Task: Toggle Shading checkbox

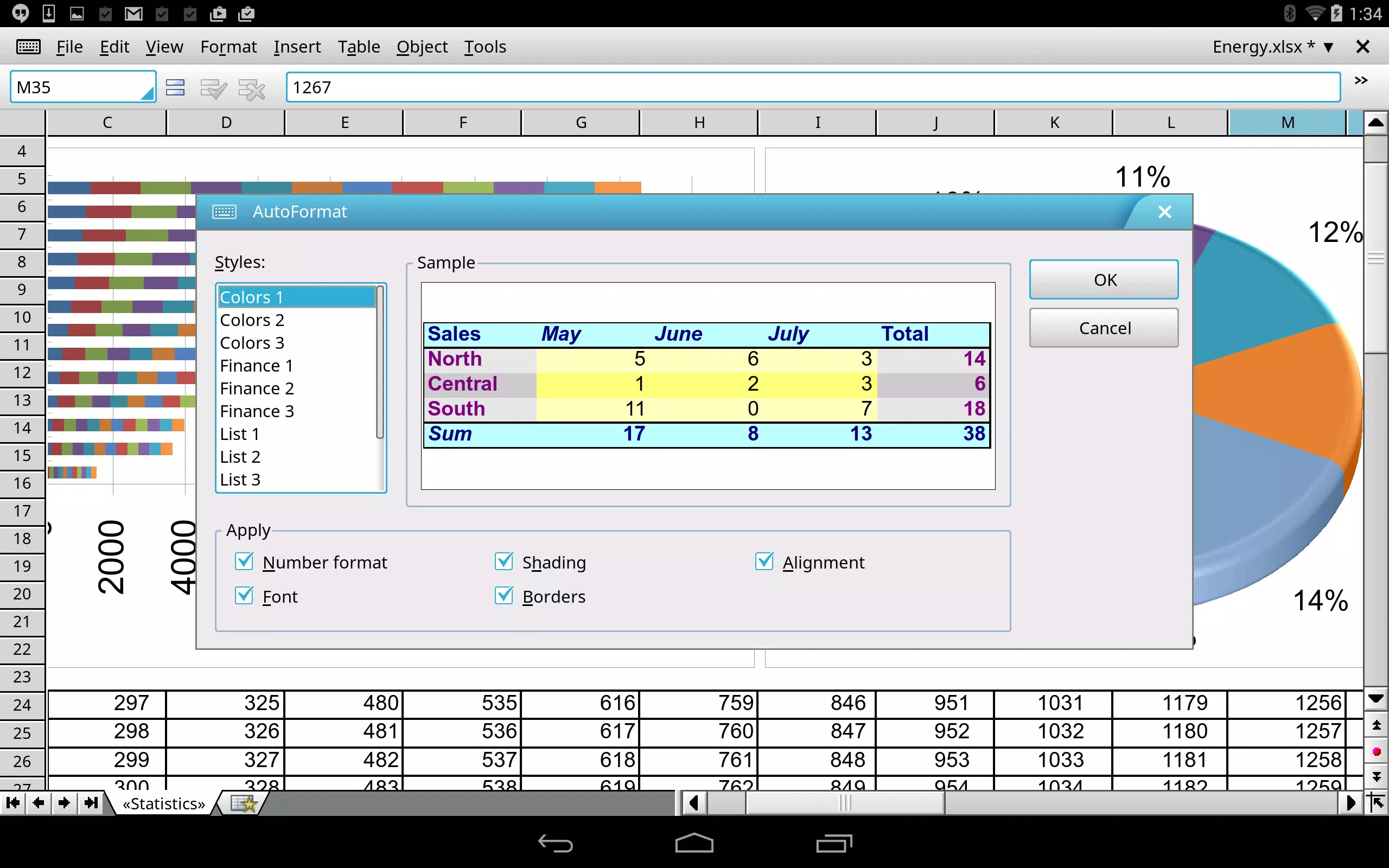Action: [x=504, y=561]
